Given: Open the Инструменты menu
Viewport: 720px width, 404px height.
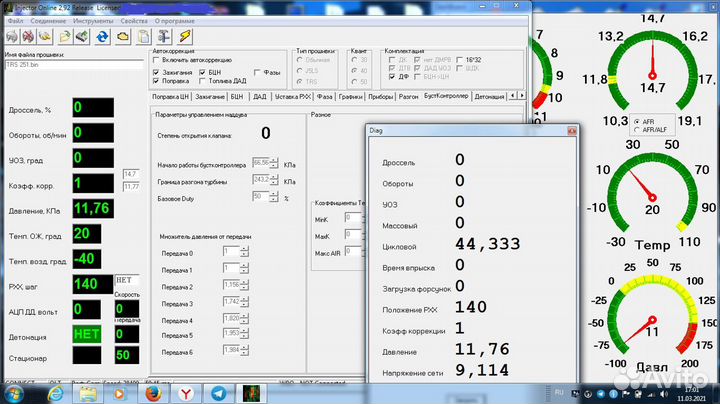Looking at the screenshot, I should coord(93,21).
